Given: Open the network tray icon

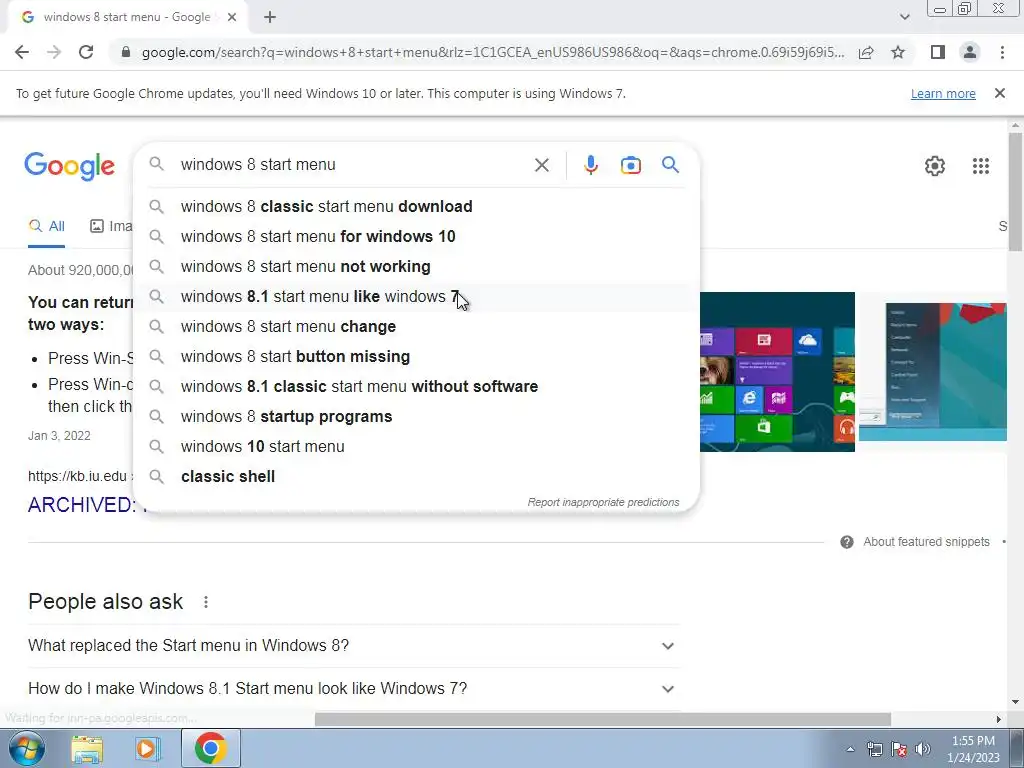Looking at the screenshot, I should tap(874, 749).
